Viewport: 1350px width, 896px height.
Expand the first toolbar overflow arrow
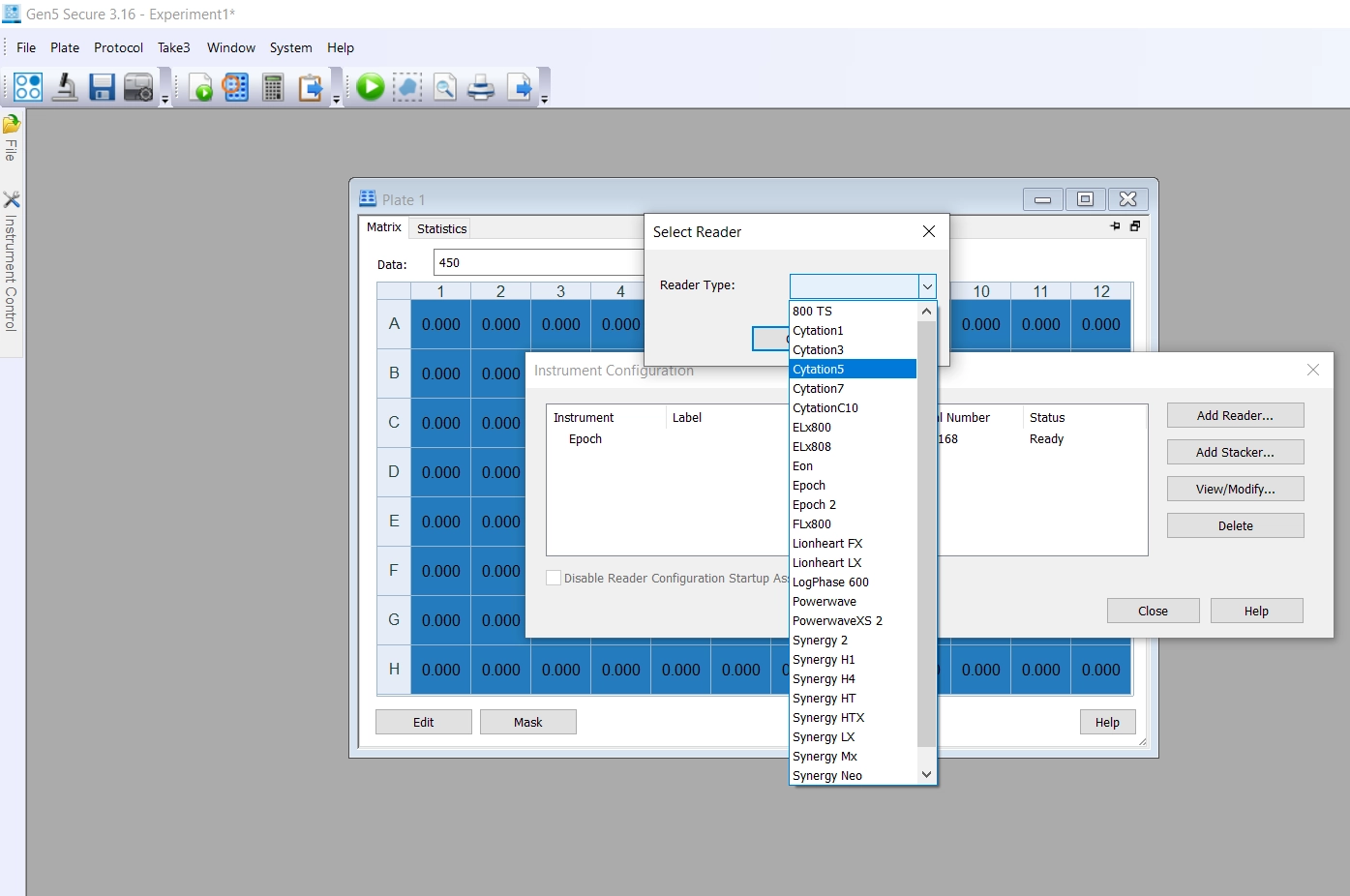pyautogui.click(x=165, y=100)
